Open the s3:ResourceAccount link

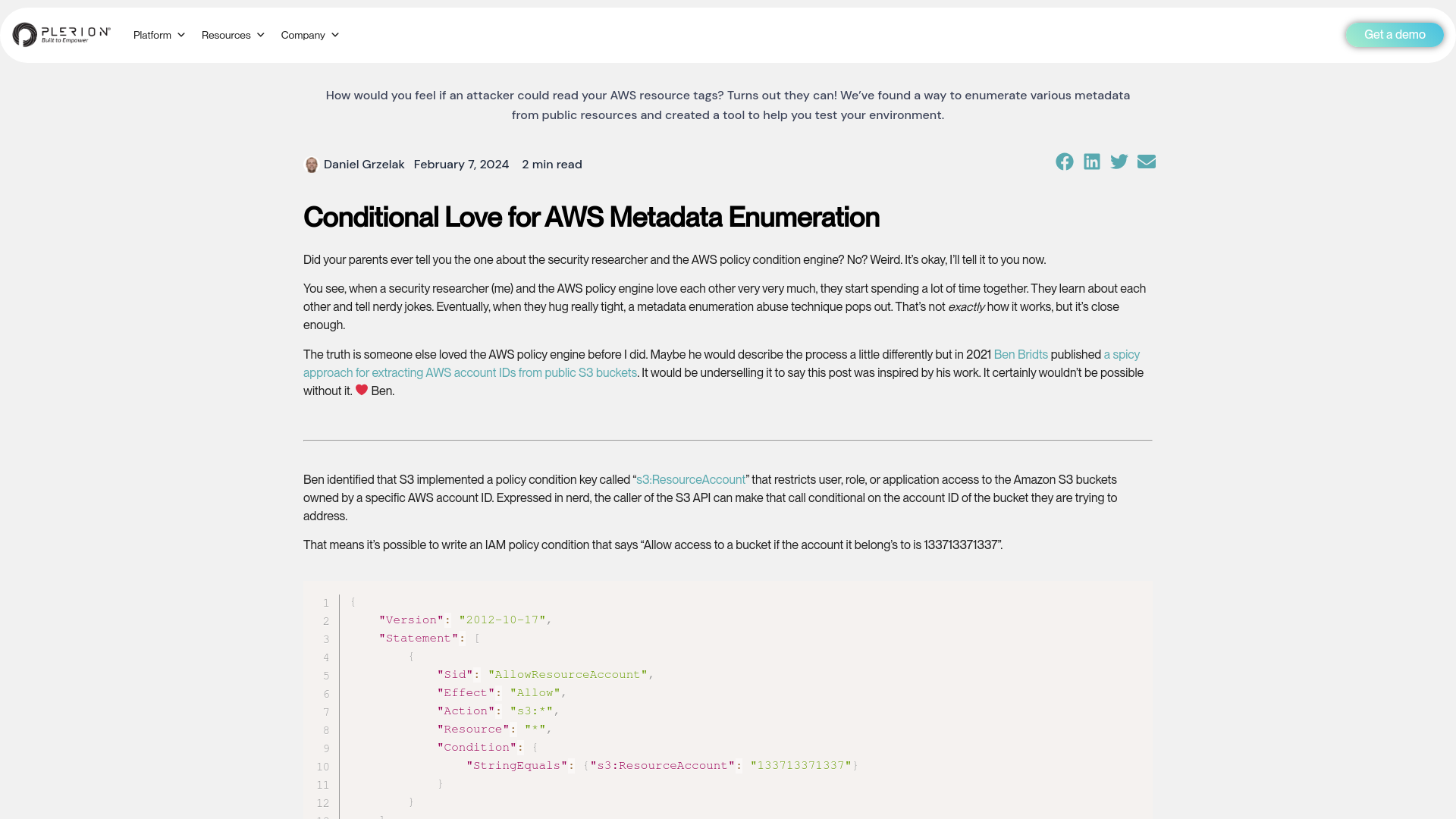point(691,480)
